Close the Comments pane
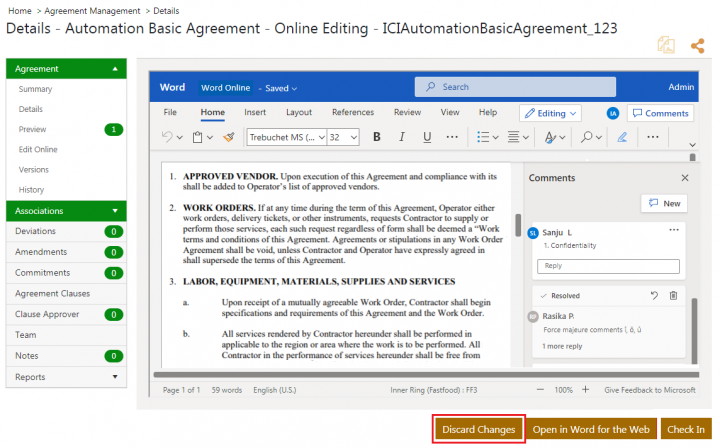The image size is (720, 448). point(685,178)
